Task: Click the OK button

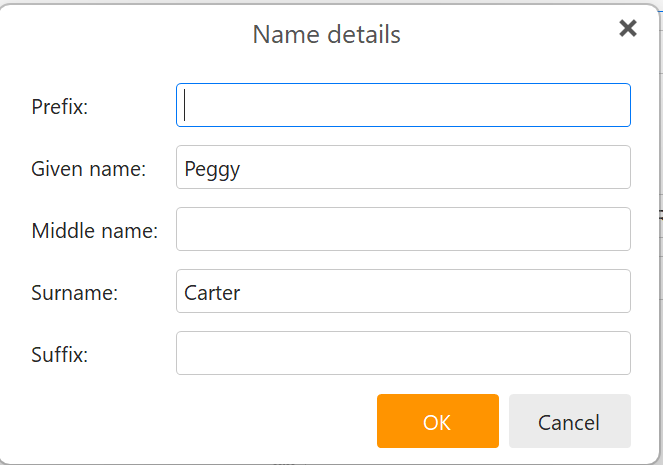Action: click(437, 421)
